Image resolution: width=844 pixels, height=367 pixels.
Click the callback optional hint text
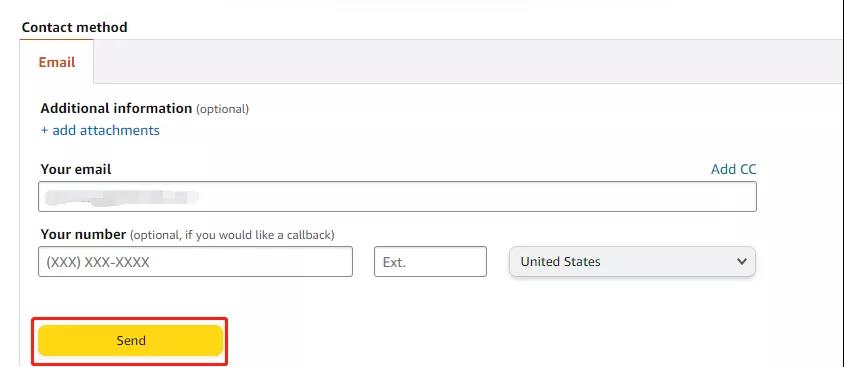(x=232, y=235)
